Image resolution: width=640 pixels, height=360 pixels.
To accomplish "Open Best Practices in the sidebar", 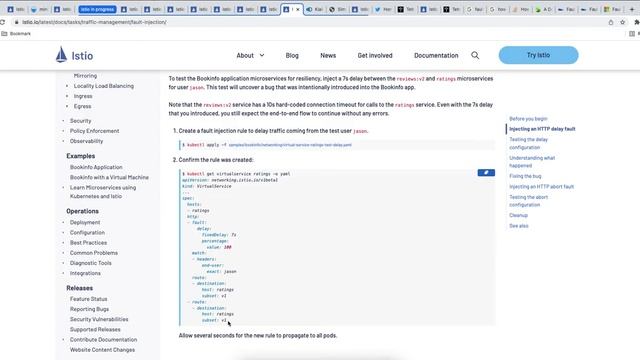I will coord(88,243).
